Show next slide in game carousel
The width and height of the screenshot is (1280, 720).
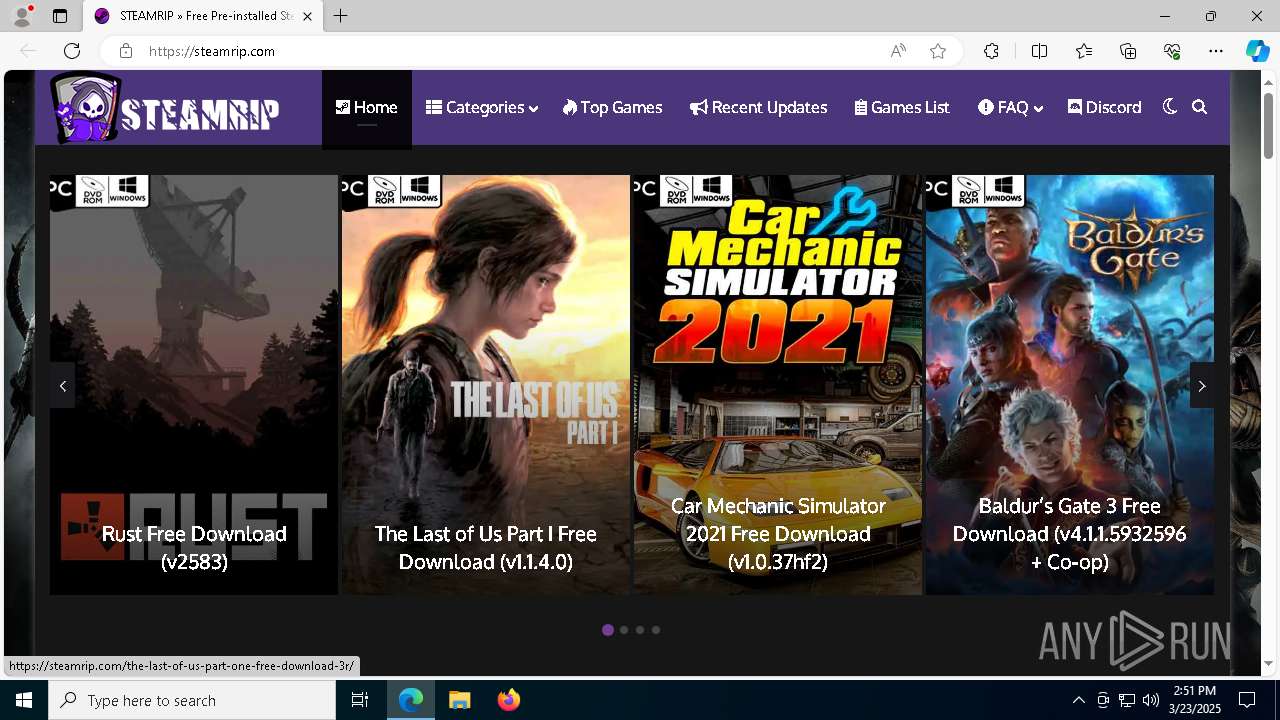pyautogui.click(x=1202, y=385)
